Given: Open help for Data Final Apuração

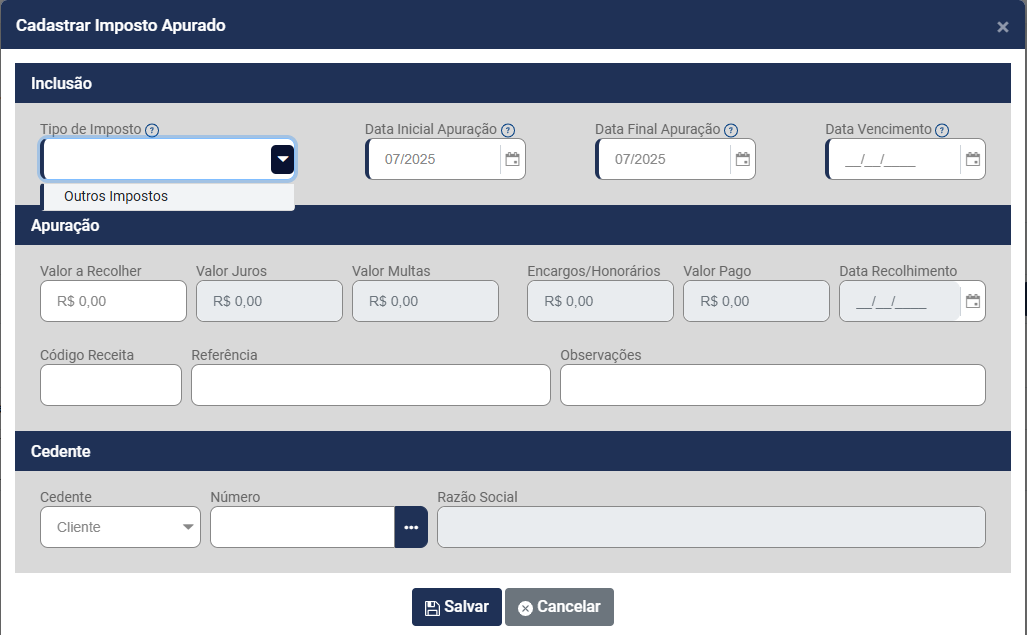Looking at the screenshot, I should pyautogui.click(x=731, y=130).
